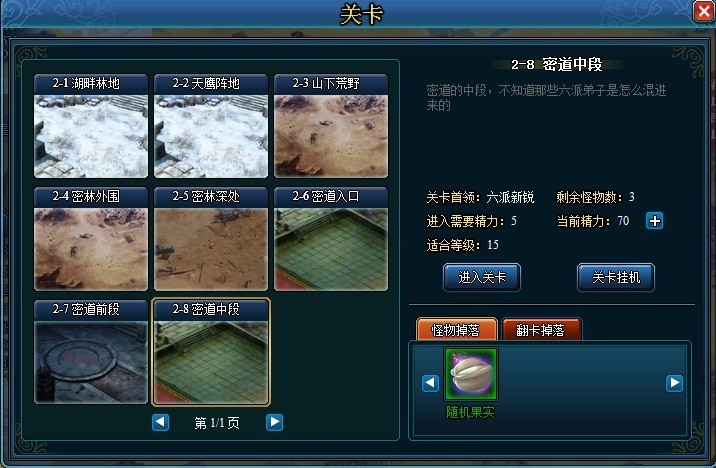The width and height of the screenshot is (716, 468).
Task: Show previous drop items with left arrow
Action: (430, 383)
